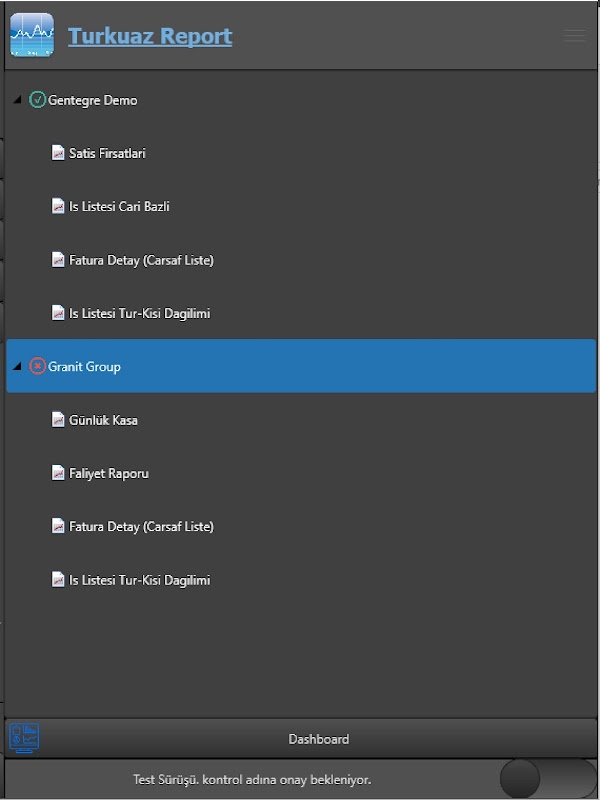Click the report icon next to Günlük Kasa
Image resolution: width=600 pixels, height=800 pixels.
coord(58,420)
